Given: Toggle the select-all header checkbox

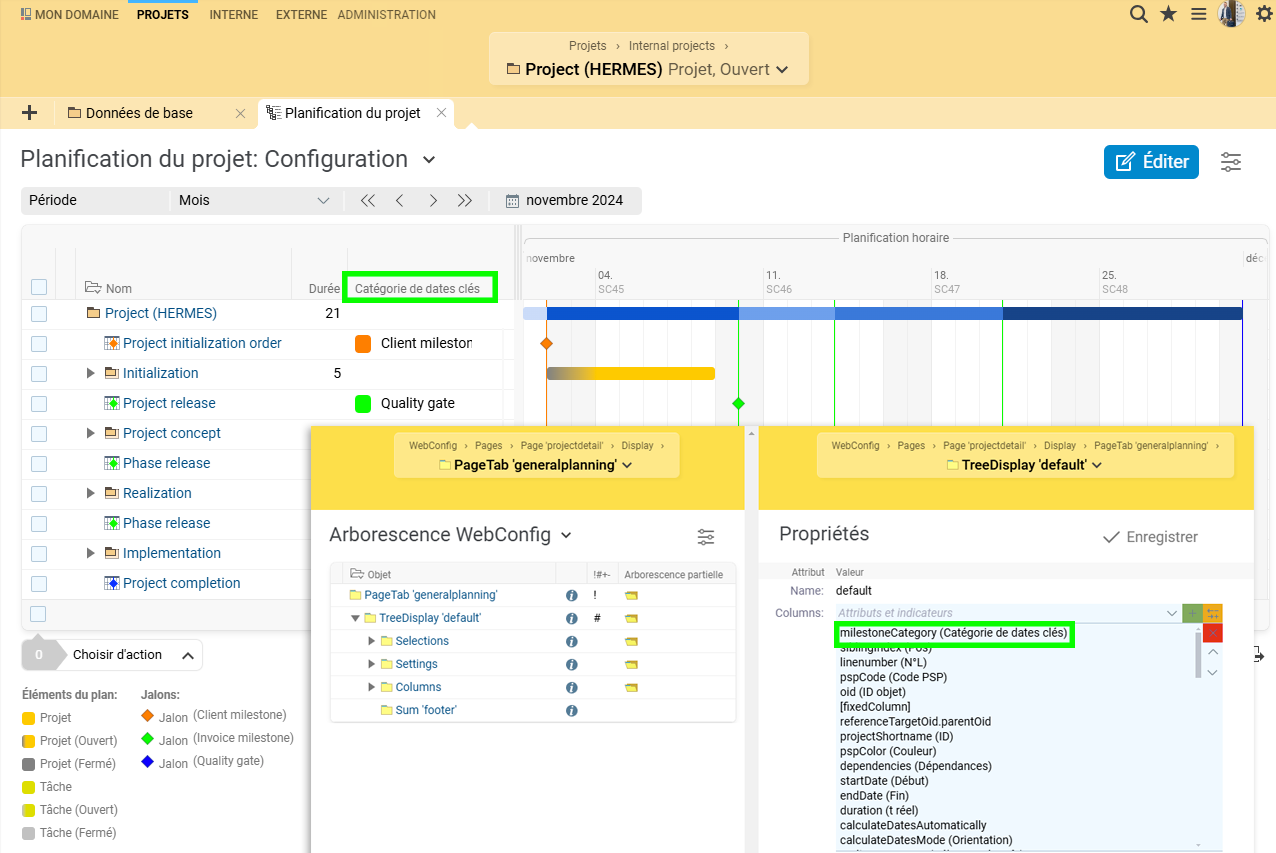Looking at the screenshot, I should tap(39, 287).
